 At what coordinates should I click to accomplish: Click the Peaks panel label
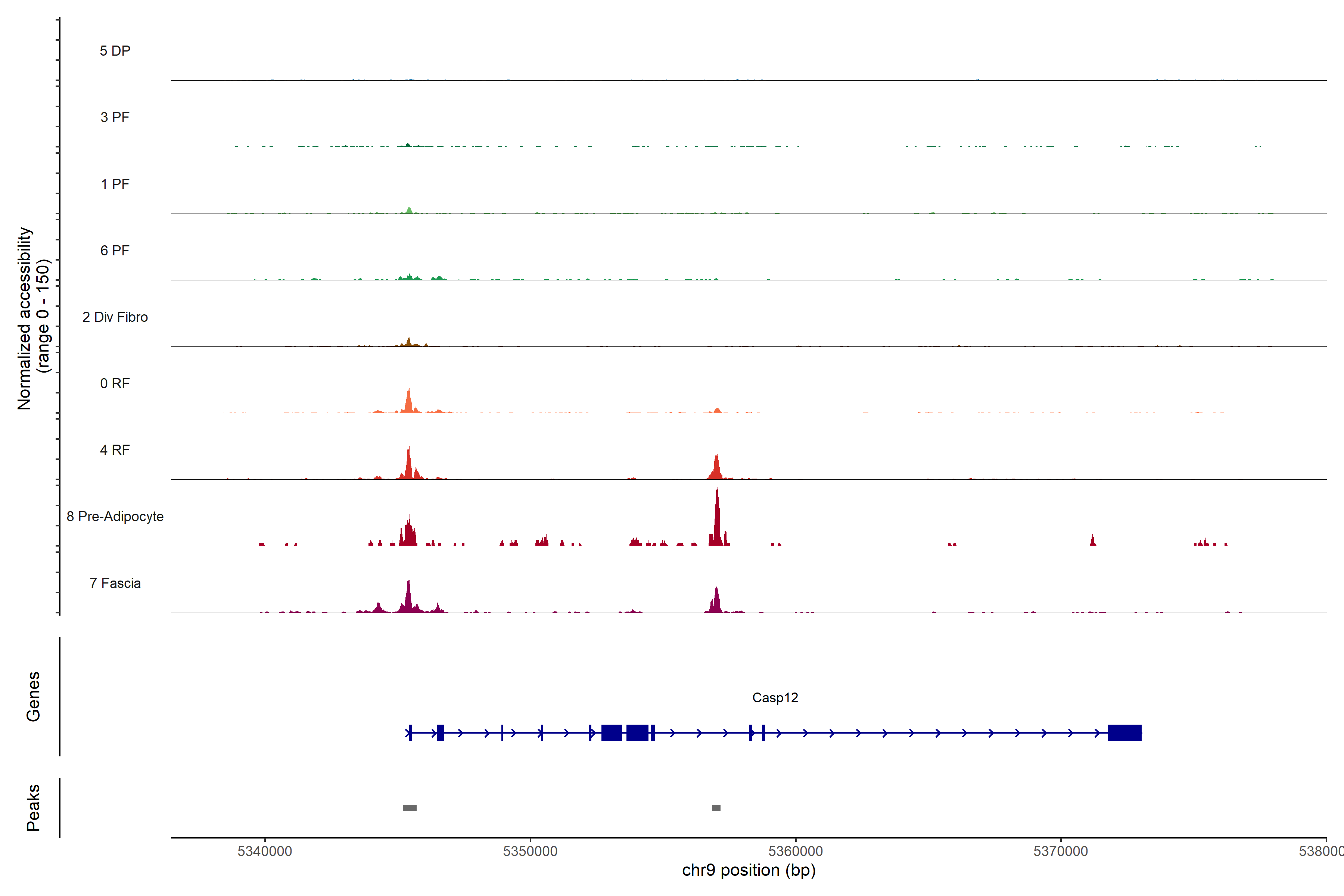pos(33,808)
